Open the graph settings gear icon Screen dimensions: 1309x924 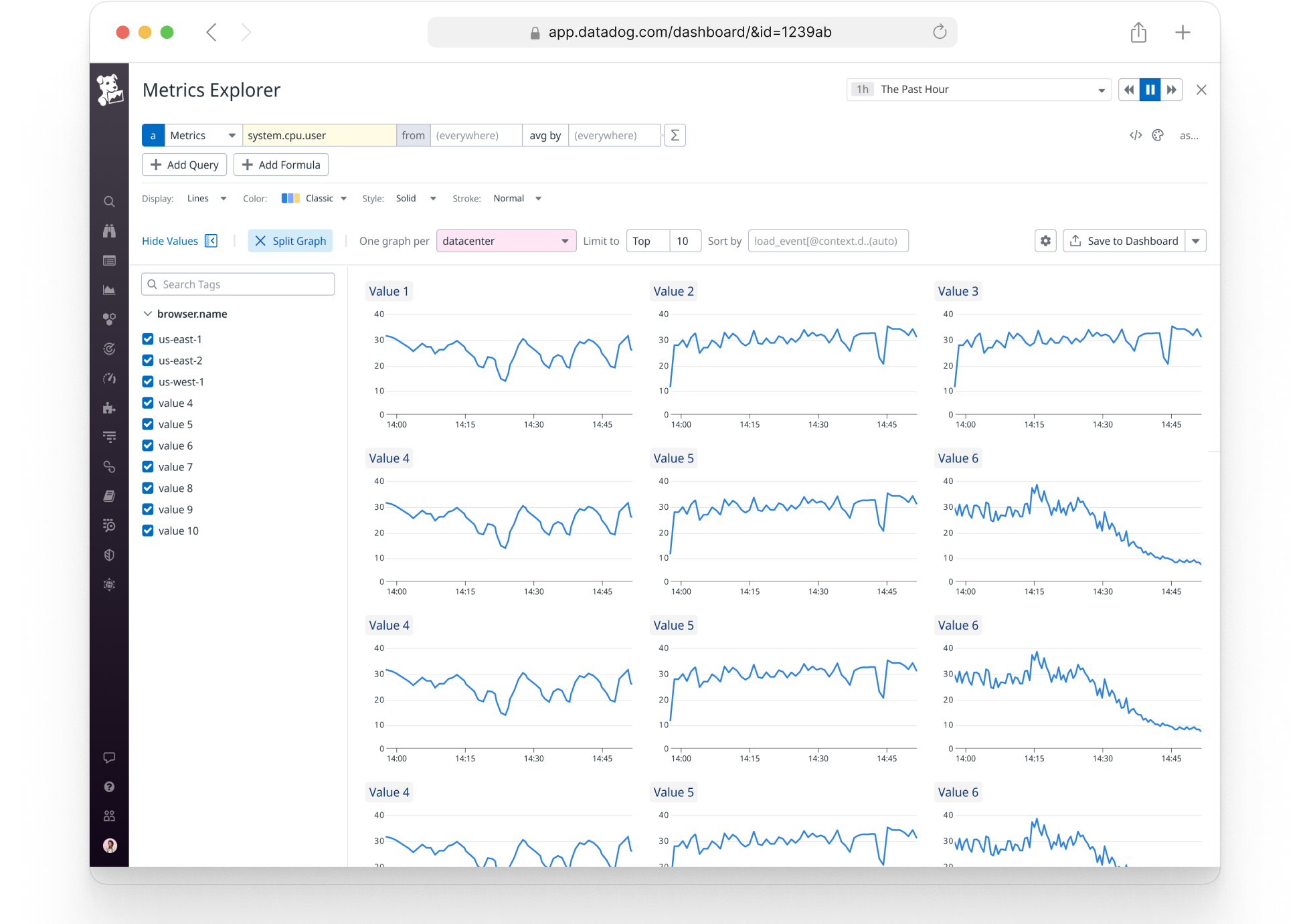click(x=1045, y=241)
